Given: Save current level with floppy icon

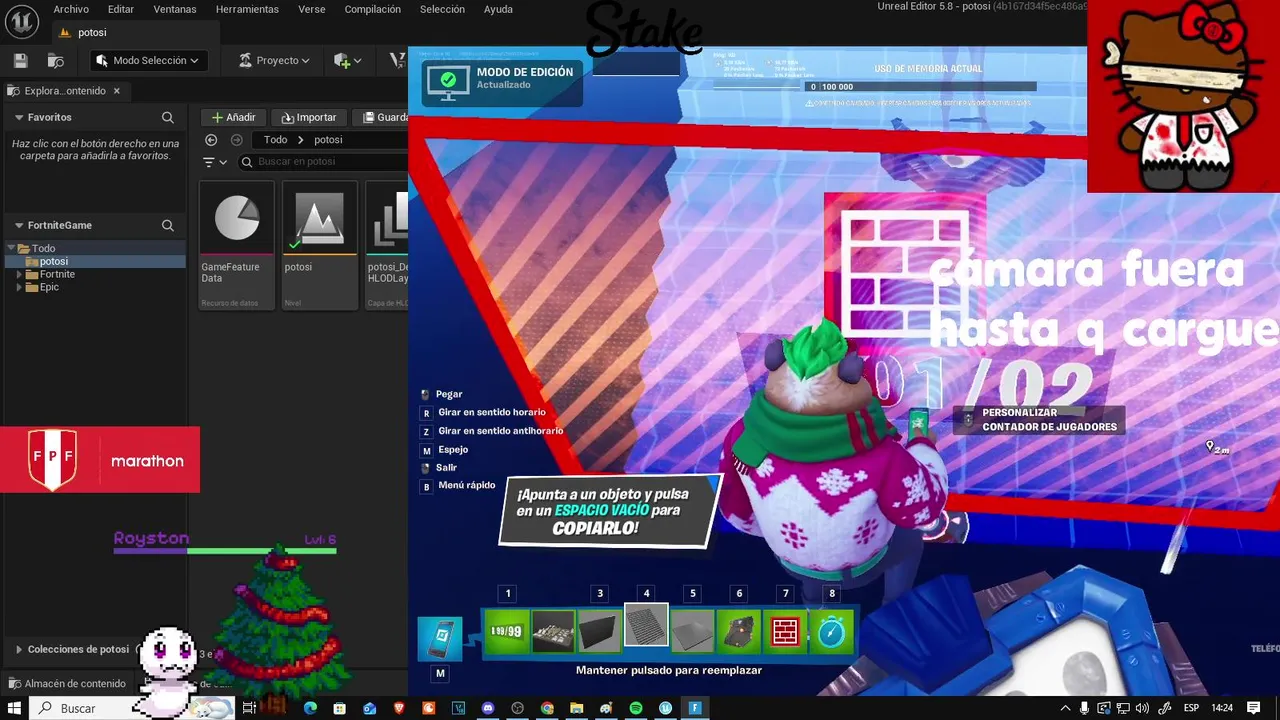Looking at the screenshot, I should pyautogui.click(x=21, y=61).
